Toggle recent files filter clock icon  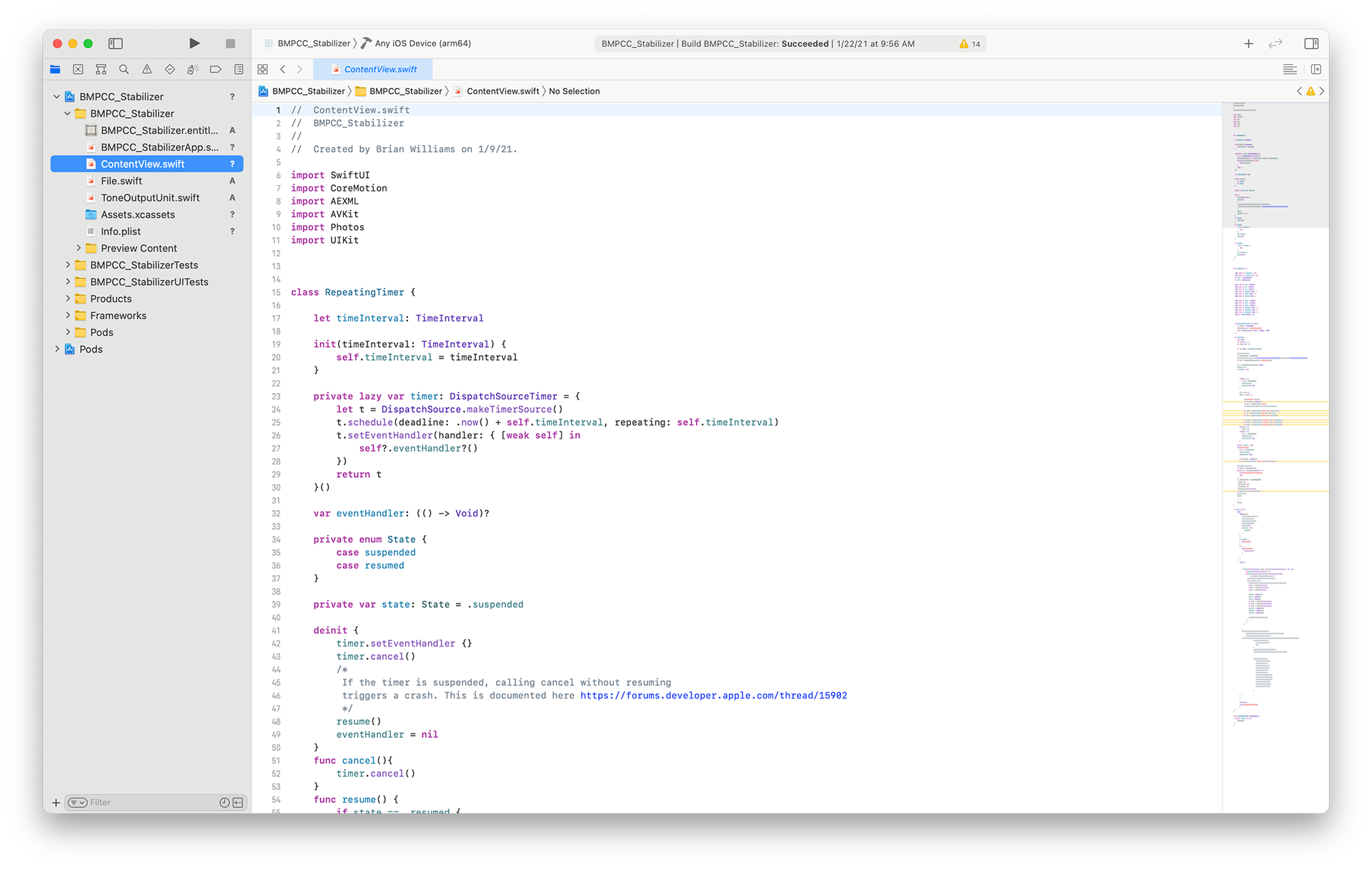(x=224, y=803)
